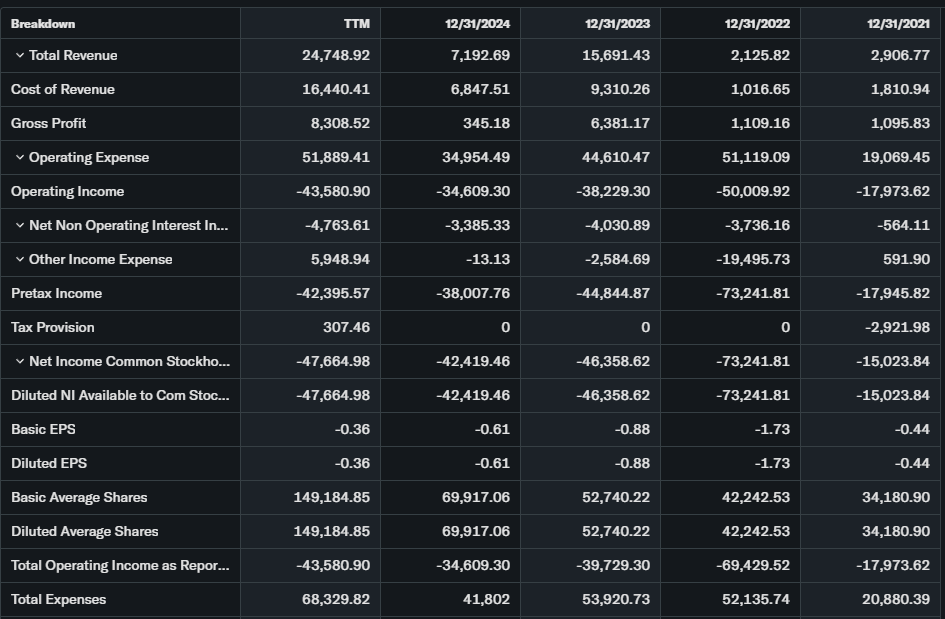Click the Tax Provision row label

pos(53,328)
